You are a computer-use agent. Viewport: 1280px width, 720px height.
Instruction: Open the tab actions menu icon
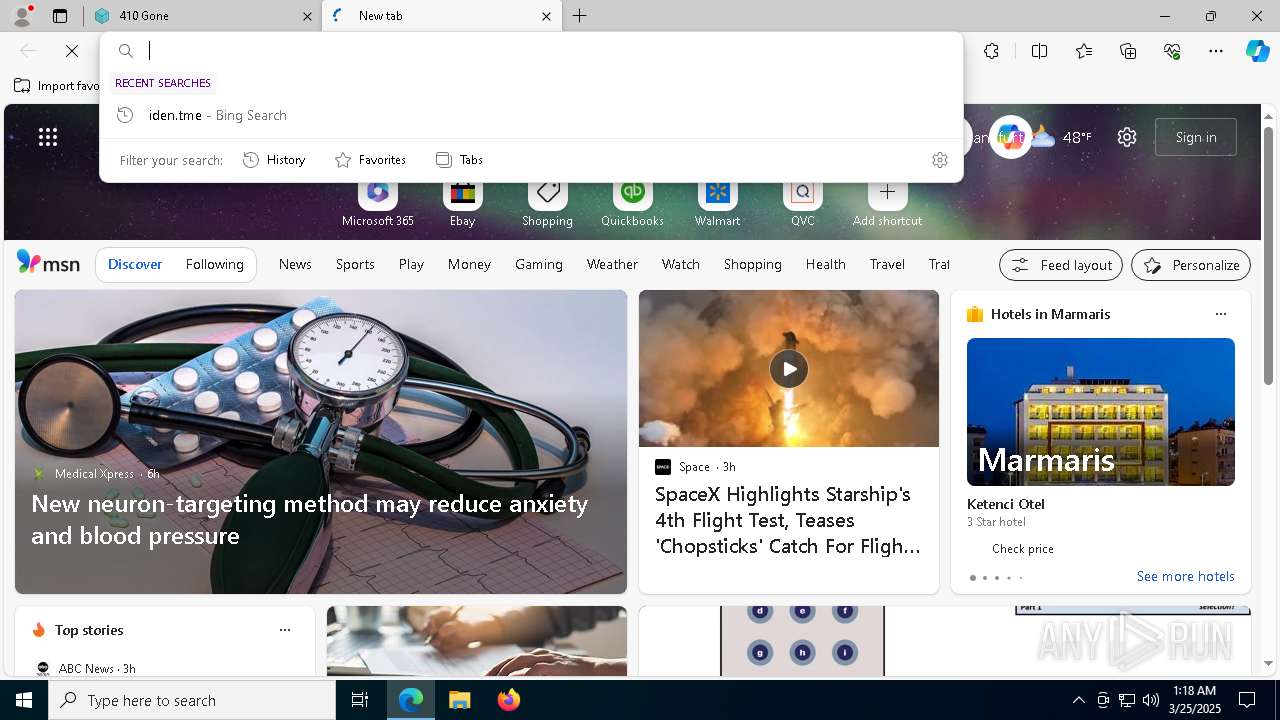pyautogui.click(x=60, y=16)
